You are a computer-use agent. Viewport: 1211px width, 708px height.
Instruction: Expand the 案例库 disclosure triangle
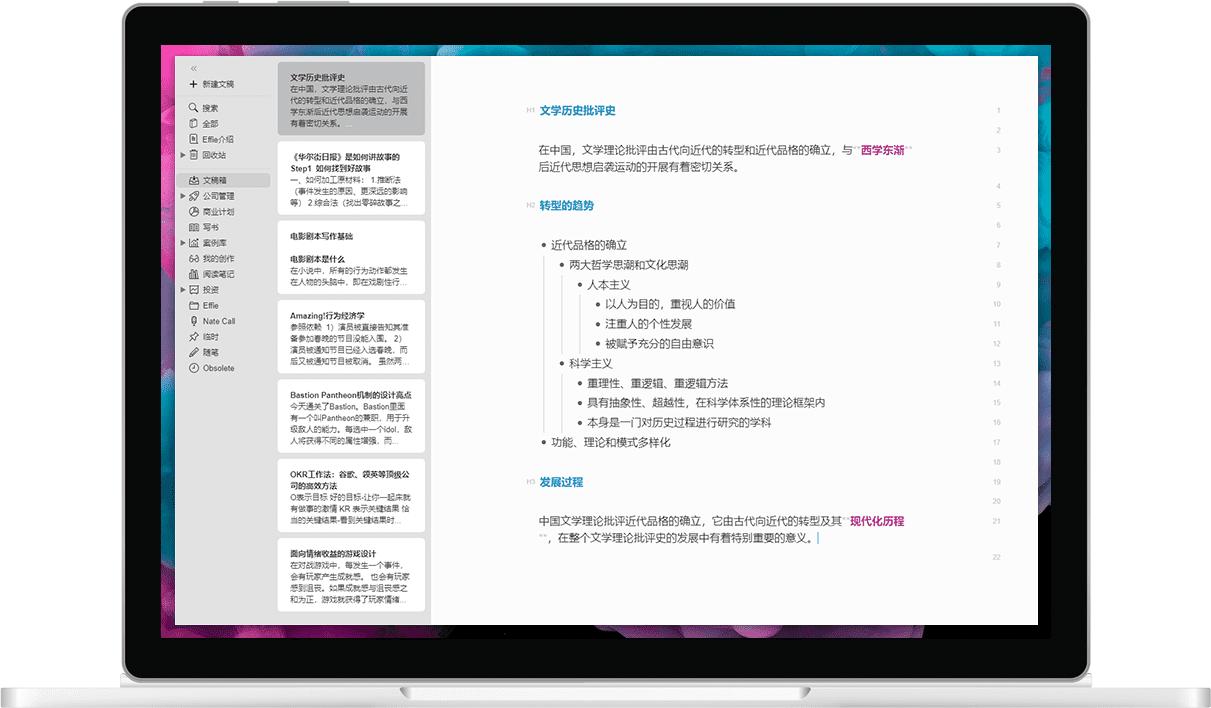[x=184, y=241]
